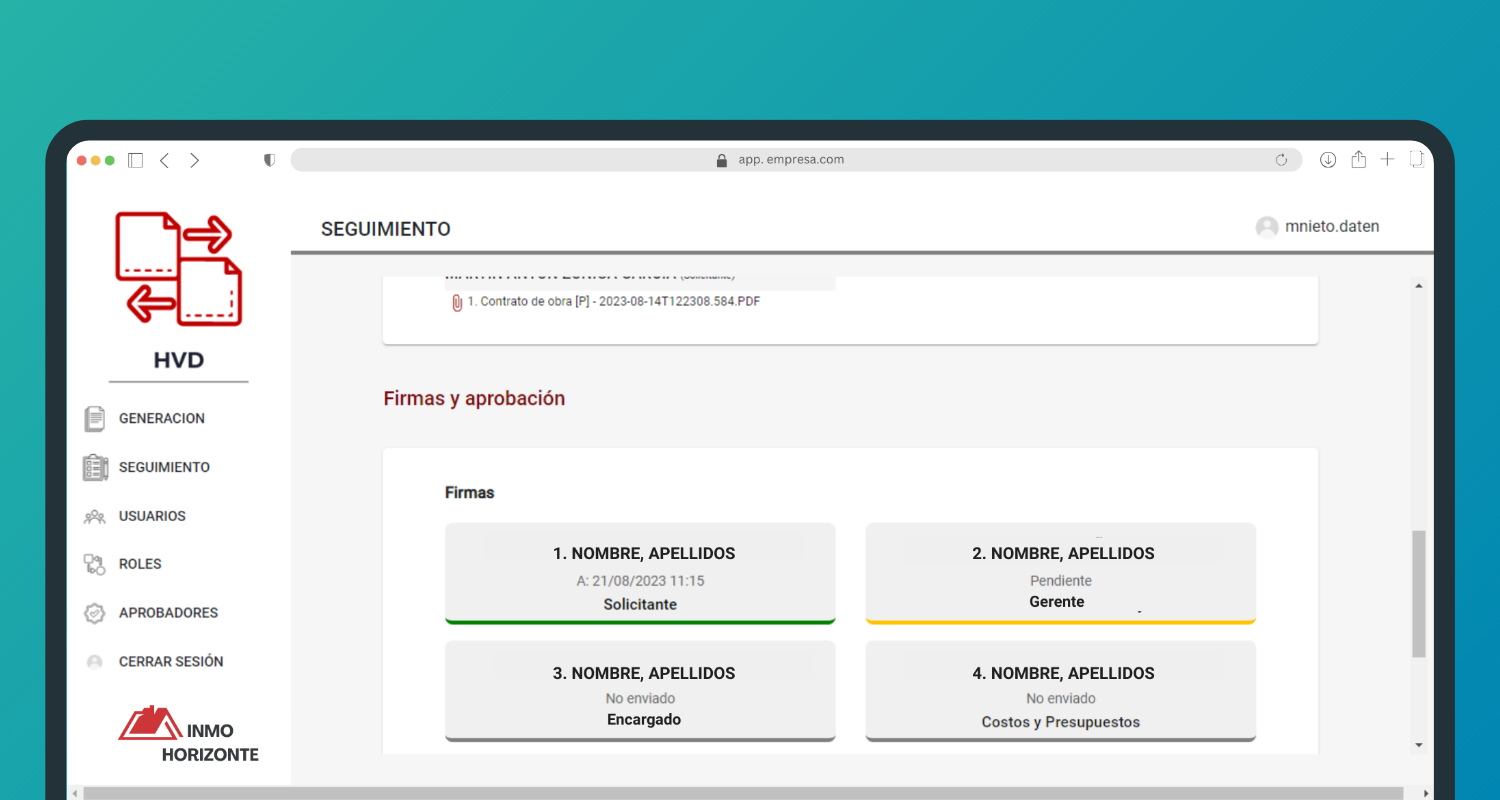Select CERRAR SESIÓN to log out

point(170,662)
